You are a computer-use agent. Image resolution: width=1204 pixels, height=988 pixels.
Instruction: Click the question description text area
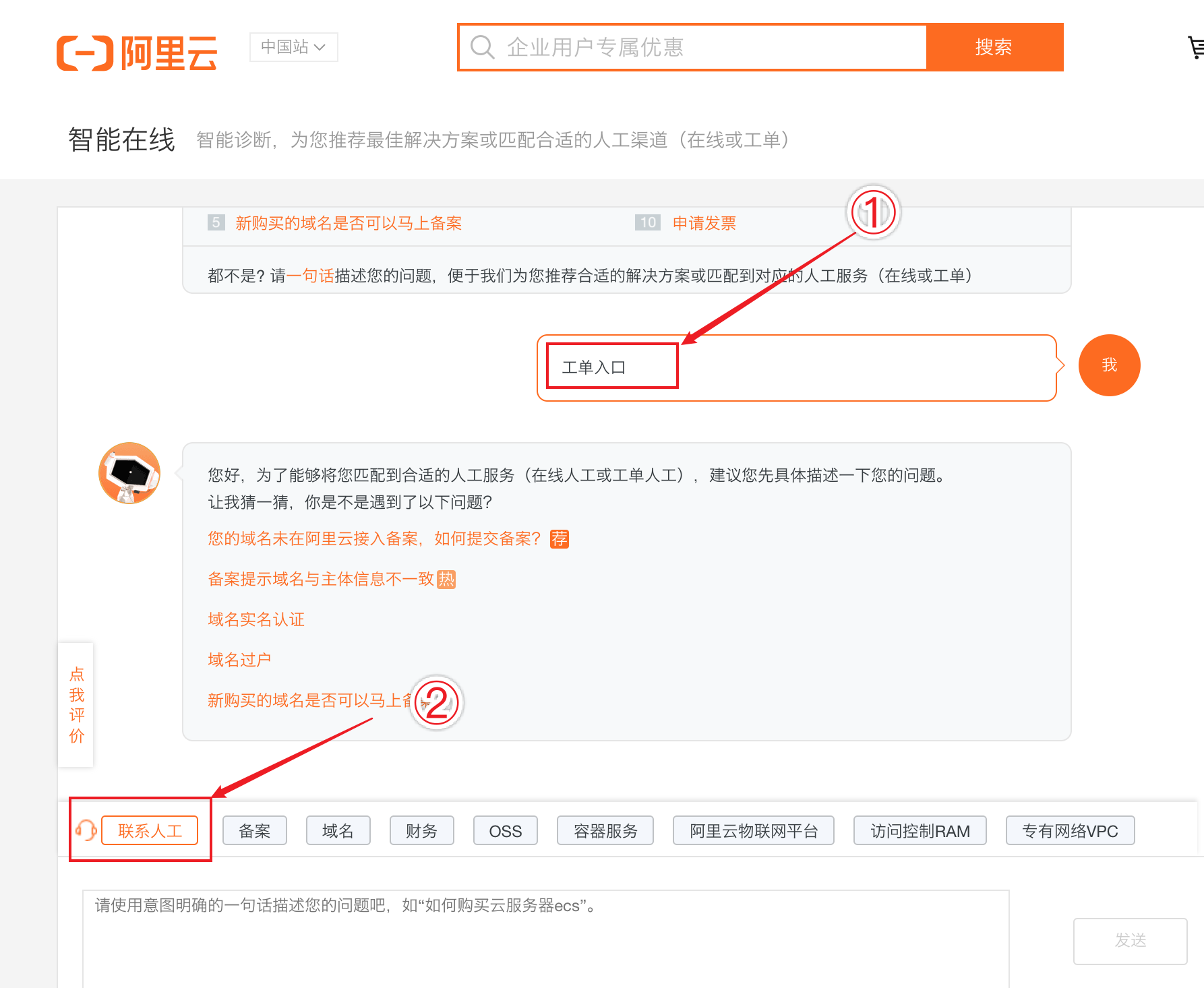point(546,939)
